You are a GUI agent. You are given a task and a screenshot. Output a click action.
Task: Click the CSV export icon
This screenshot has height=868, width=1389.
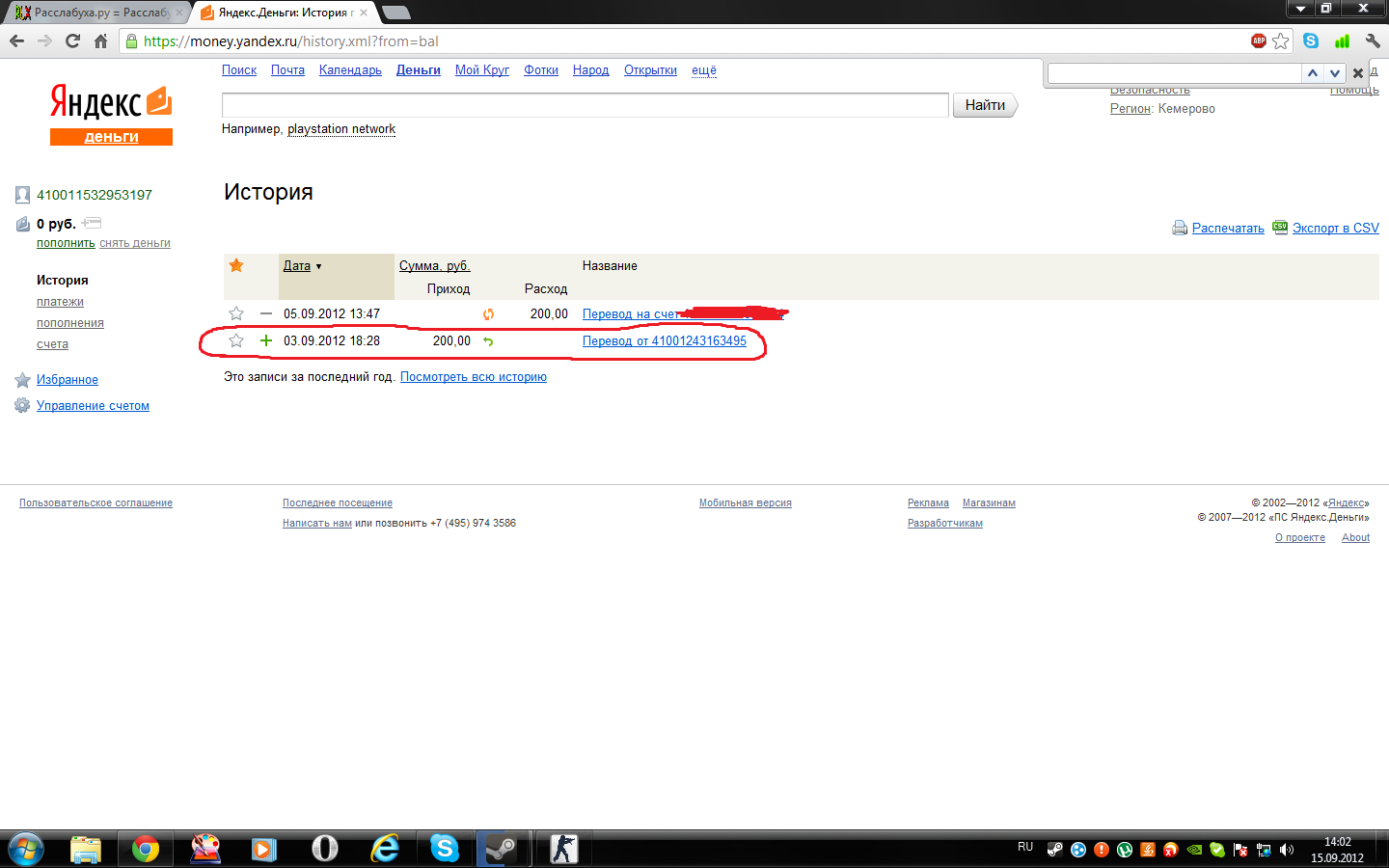pyautogui.click(x=1280, y=228)
